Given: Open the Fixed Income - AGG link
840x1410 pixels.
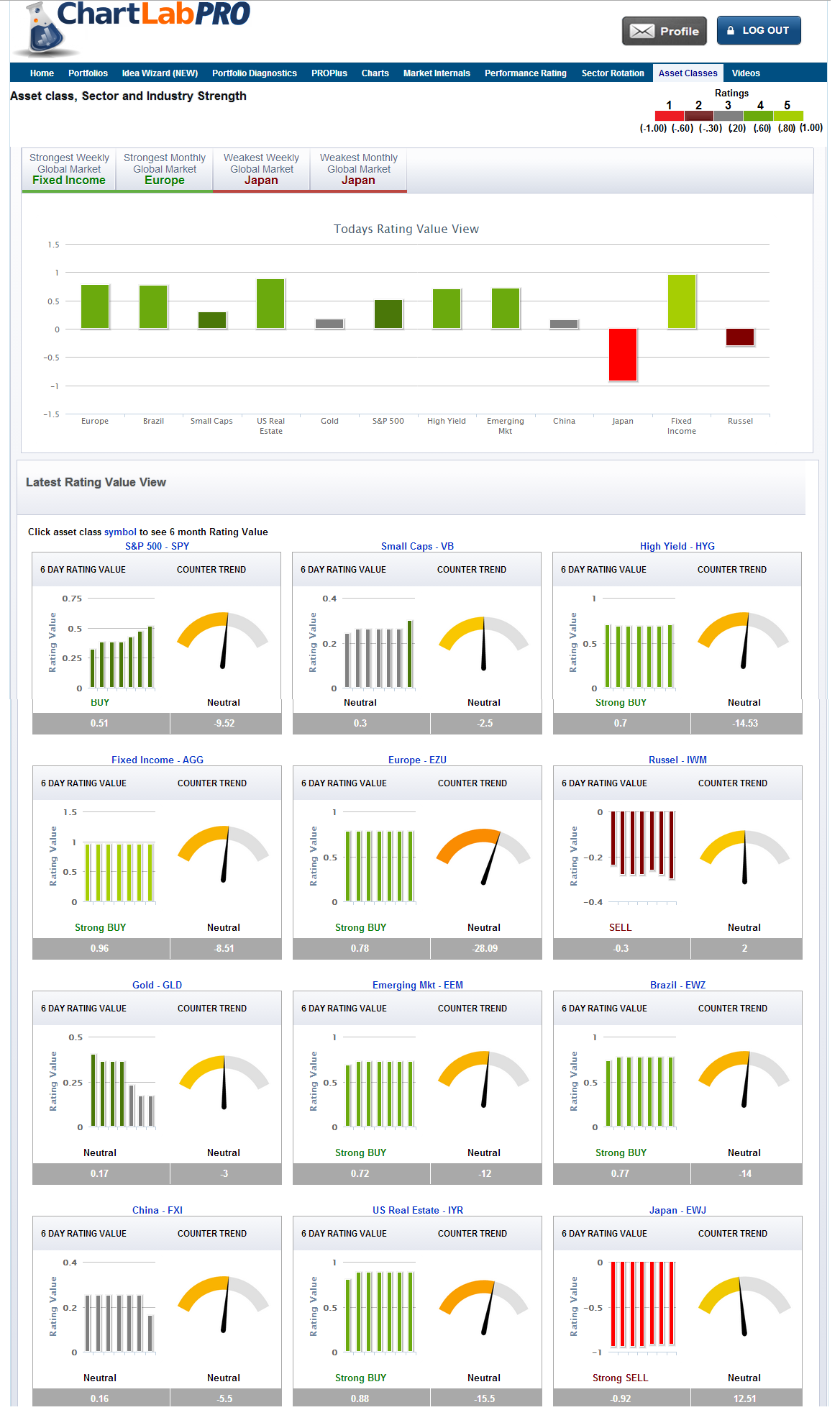Looking at the screenshot, I should [157, 760].
